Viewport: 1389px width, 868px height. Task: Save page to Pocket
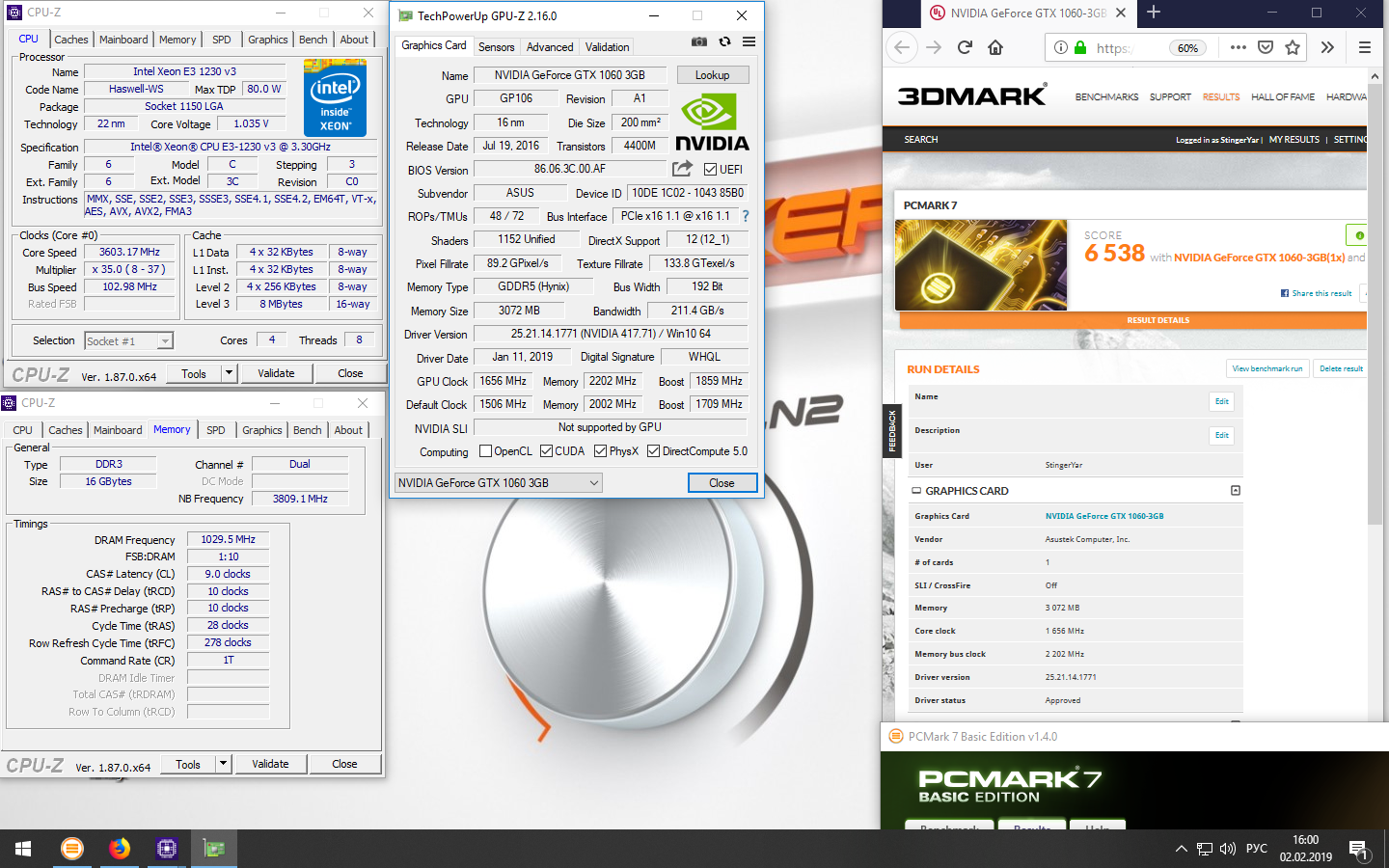[x=1266, y=47]
